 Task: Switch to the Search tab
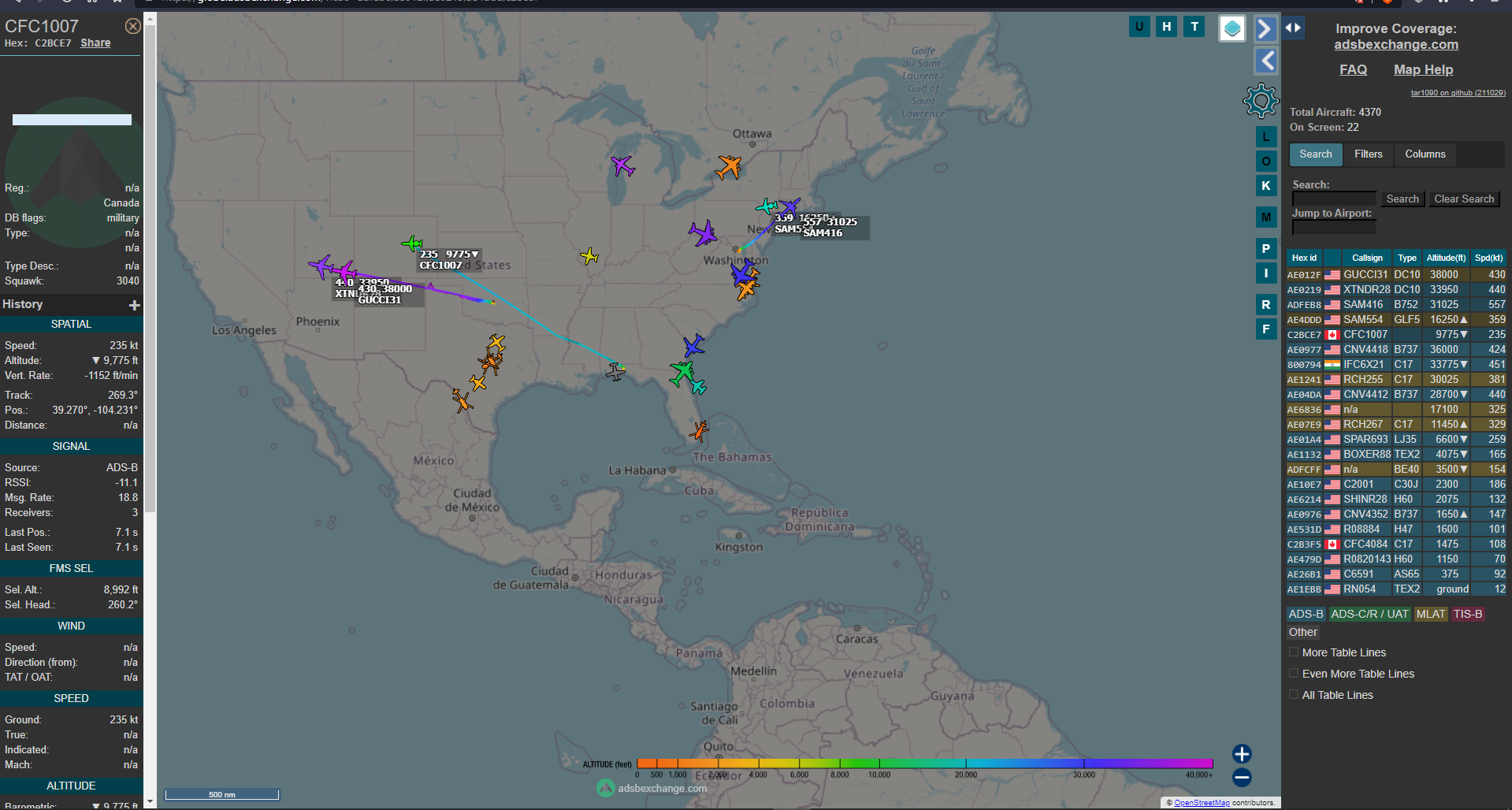[1316, 154]
